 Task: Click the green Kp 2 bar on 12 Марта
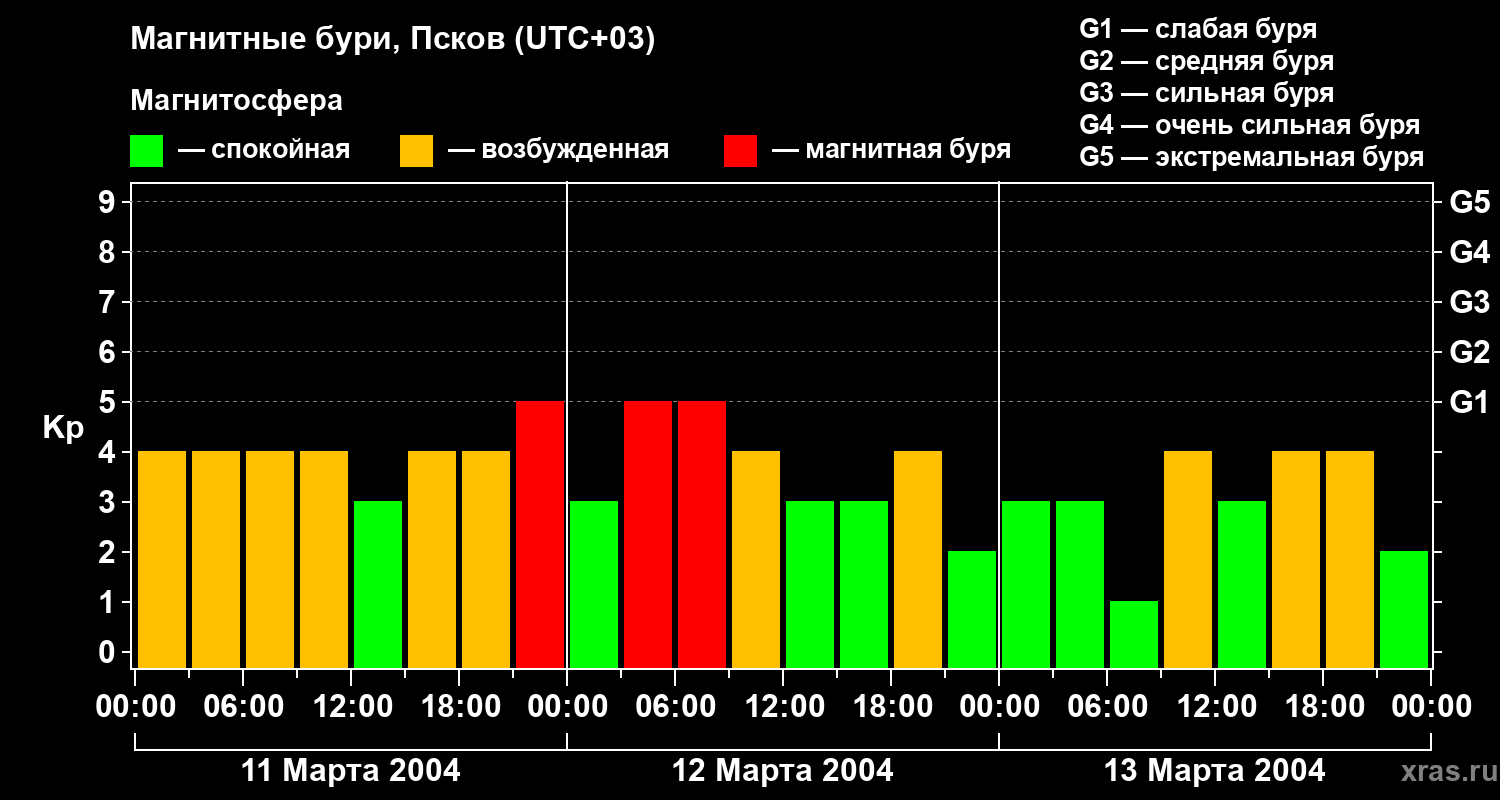pos(972,609)
